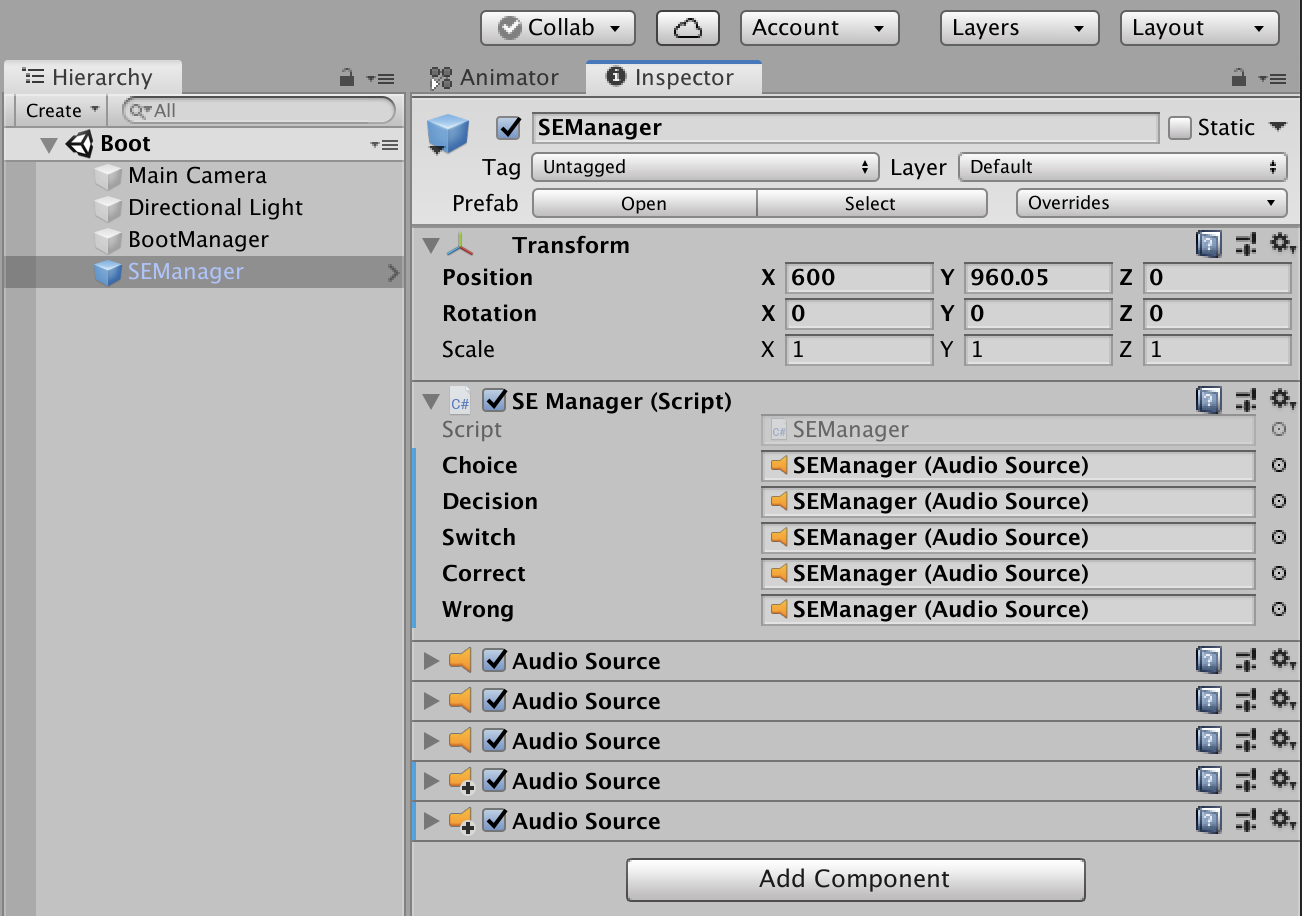This screenshot has height=916, width=1302.
Task: Open the third Audio Source preset icon
Action: tap(1246, 740)
